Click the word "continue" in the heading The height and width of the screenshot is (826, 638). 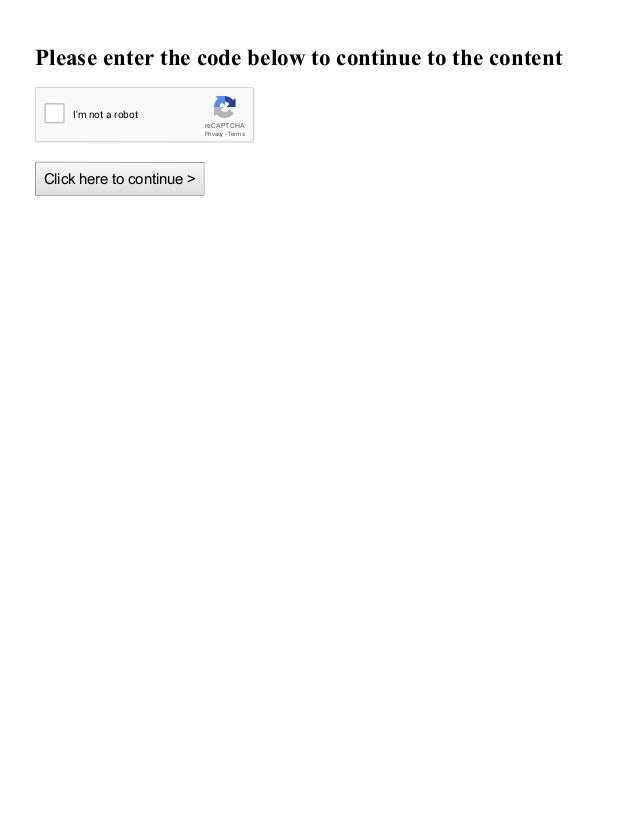point(378,58)
